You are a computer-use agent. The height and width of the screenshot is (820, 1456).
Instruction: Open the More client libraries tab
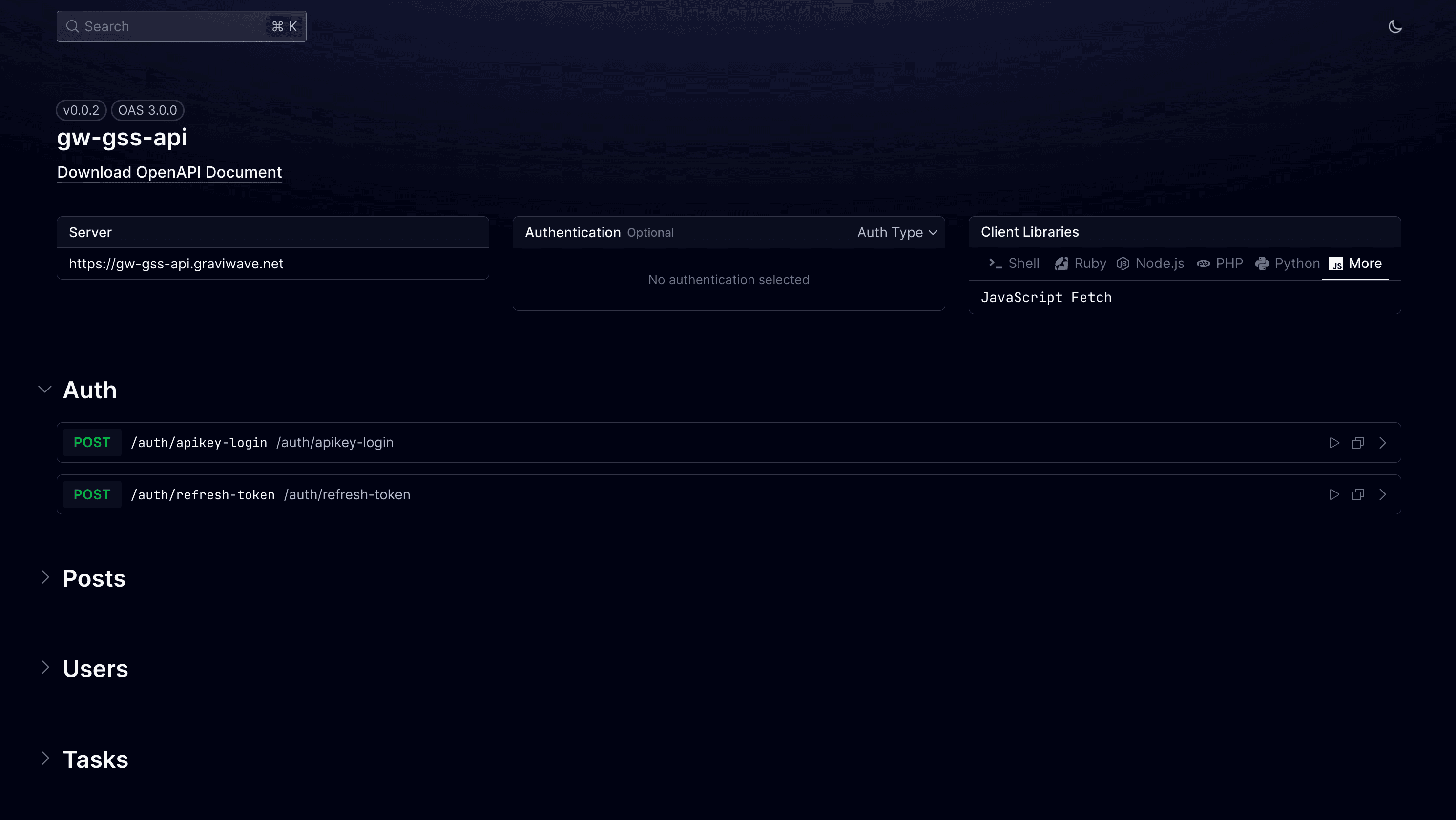pyautogui.click(x=1355, y=264)
